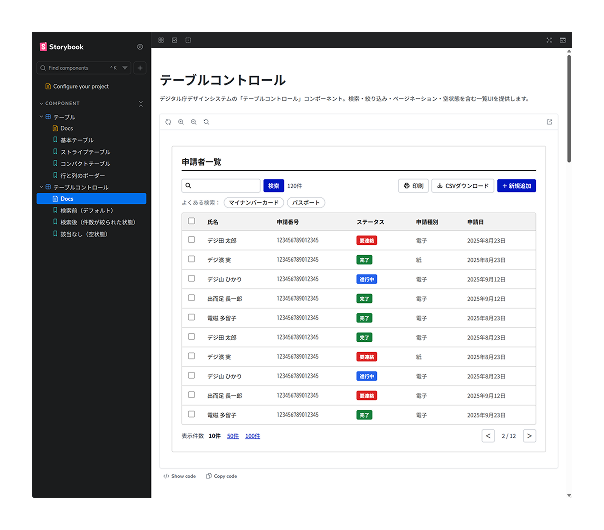Click Copy code below the preview

(x=221, y=476)
